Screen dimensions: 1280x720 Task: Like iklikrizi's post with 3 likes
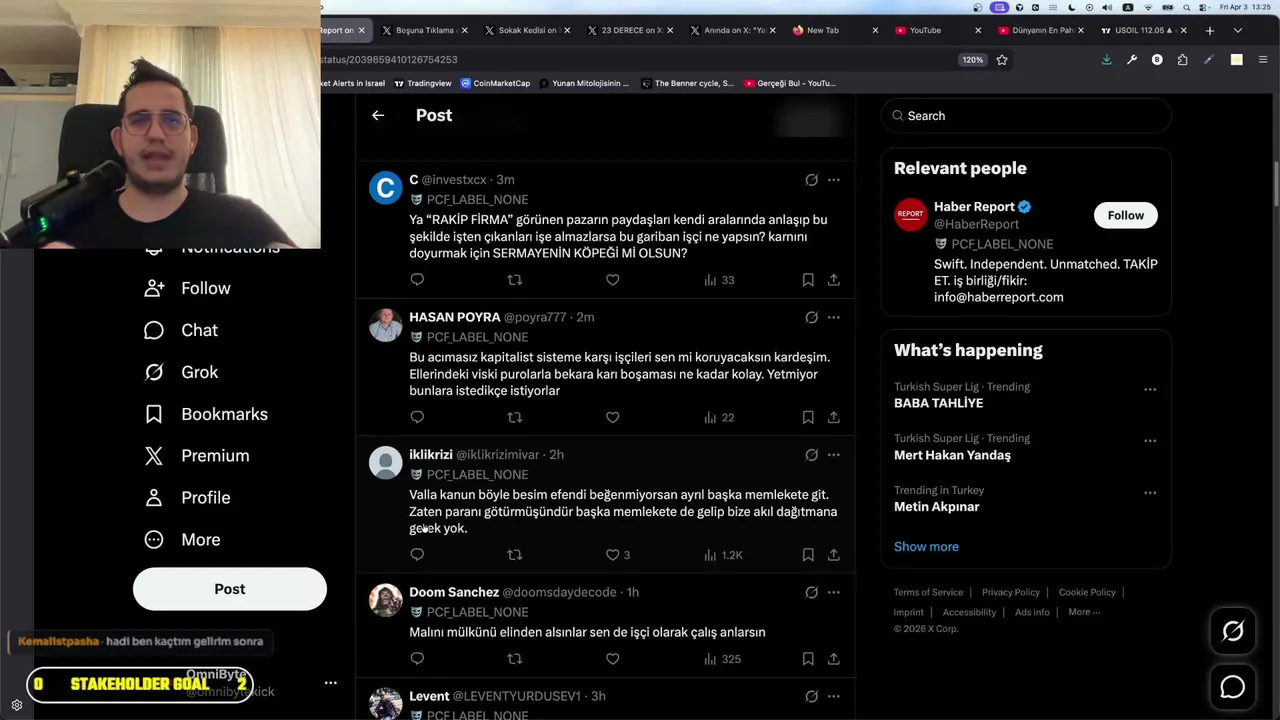tap(618, 555)
